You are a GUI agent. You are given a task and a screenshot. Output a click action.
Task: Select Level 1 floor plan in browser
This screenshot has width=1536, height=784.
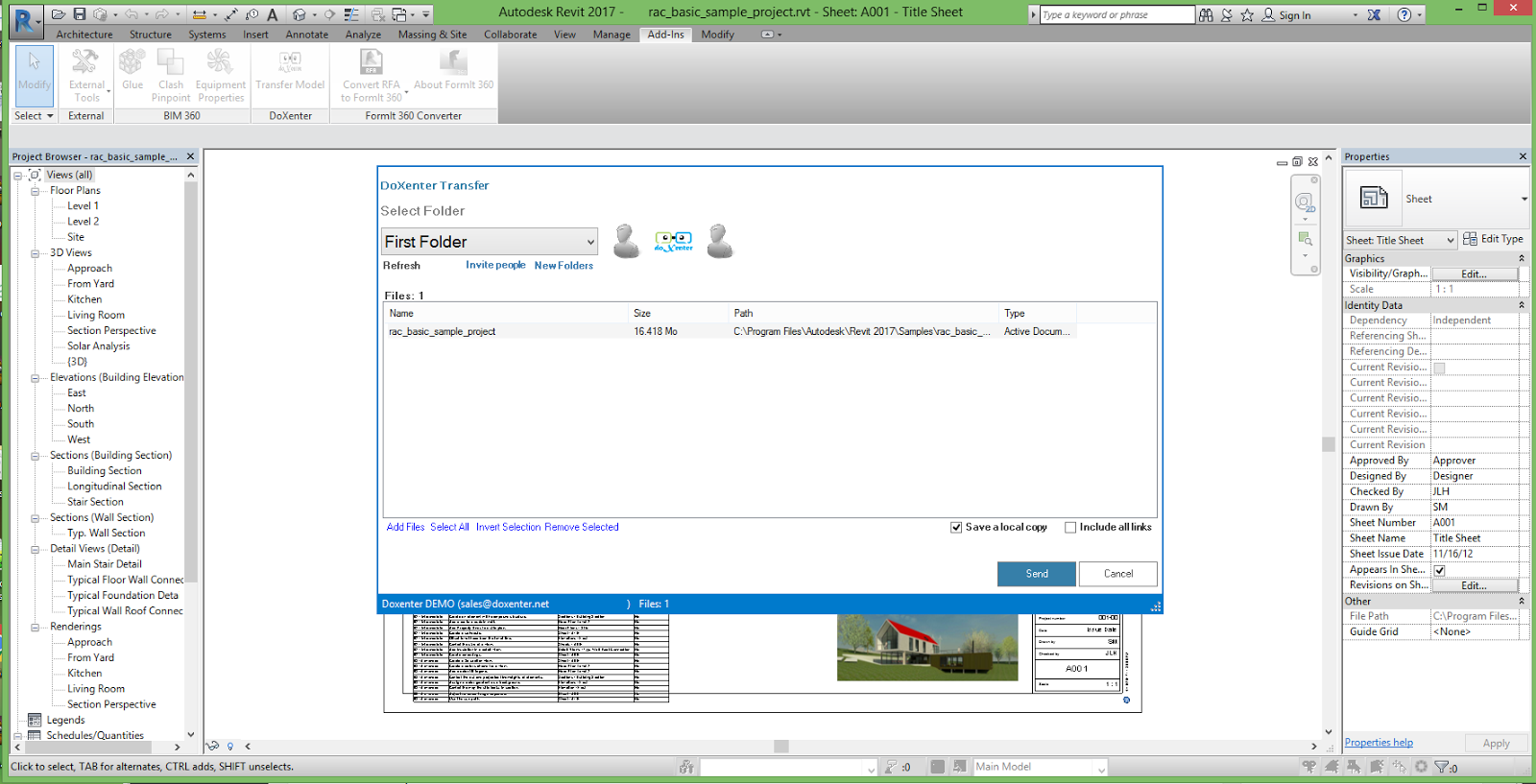pyautogui.click(x=83, y=206)
